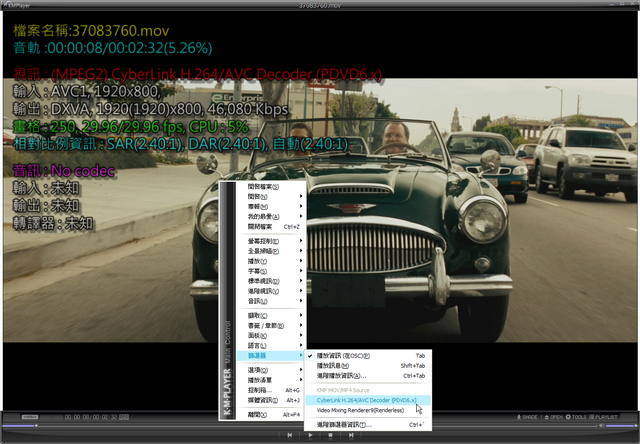Expand the 擷取 submenu

(x=271, y=315)
